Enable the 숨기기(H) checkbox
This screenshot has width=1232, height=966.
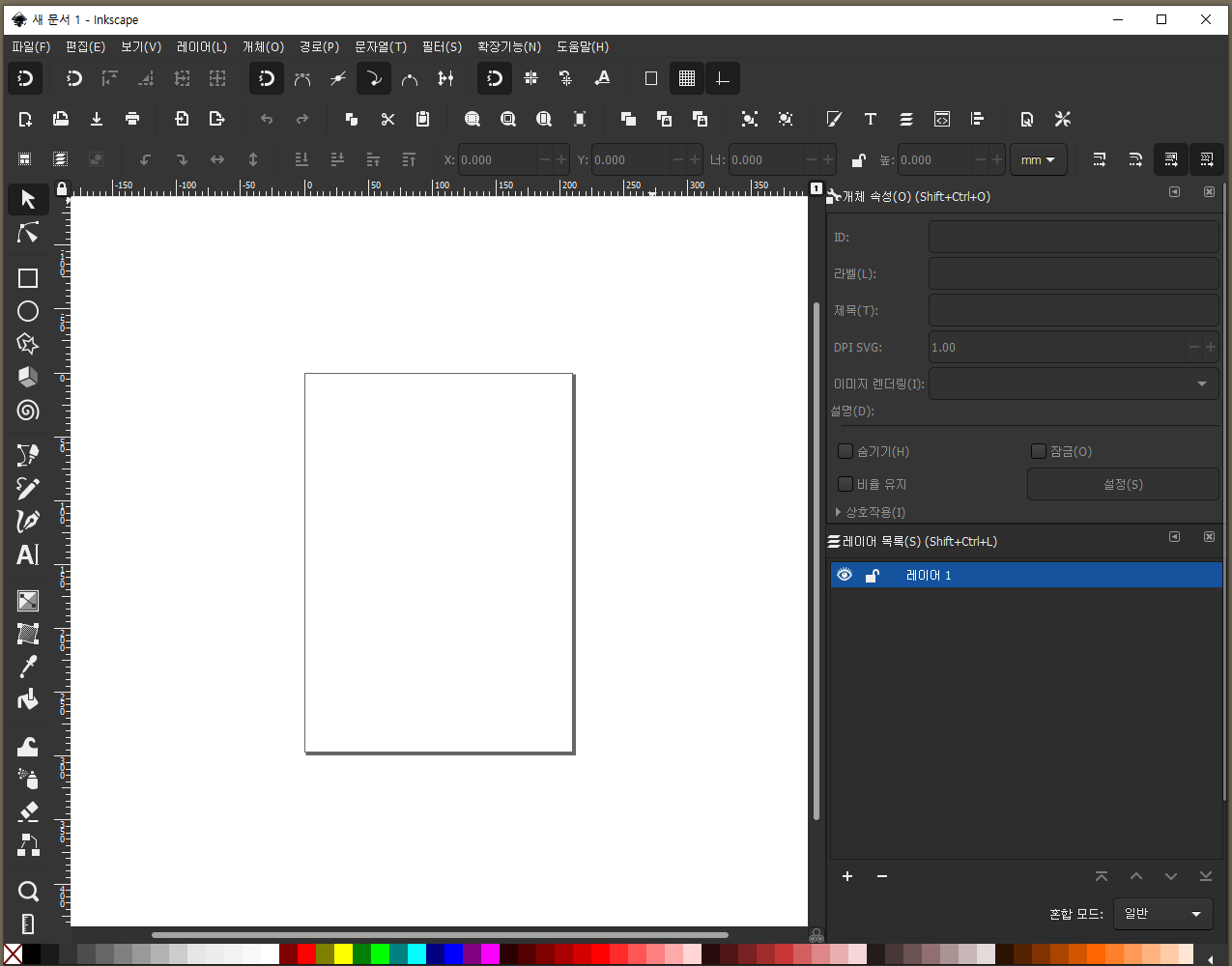point(845,451)
